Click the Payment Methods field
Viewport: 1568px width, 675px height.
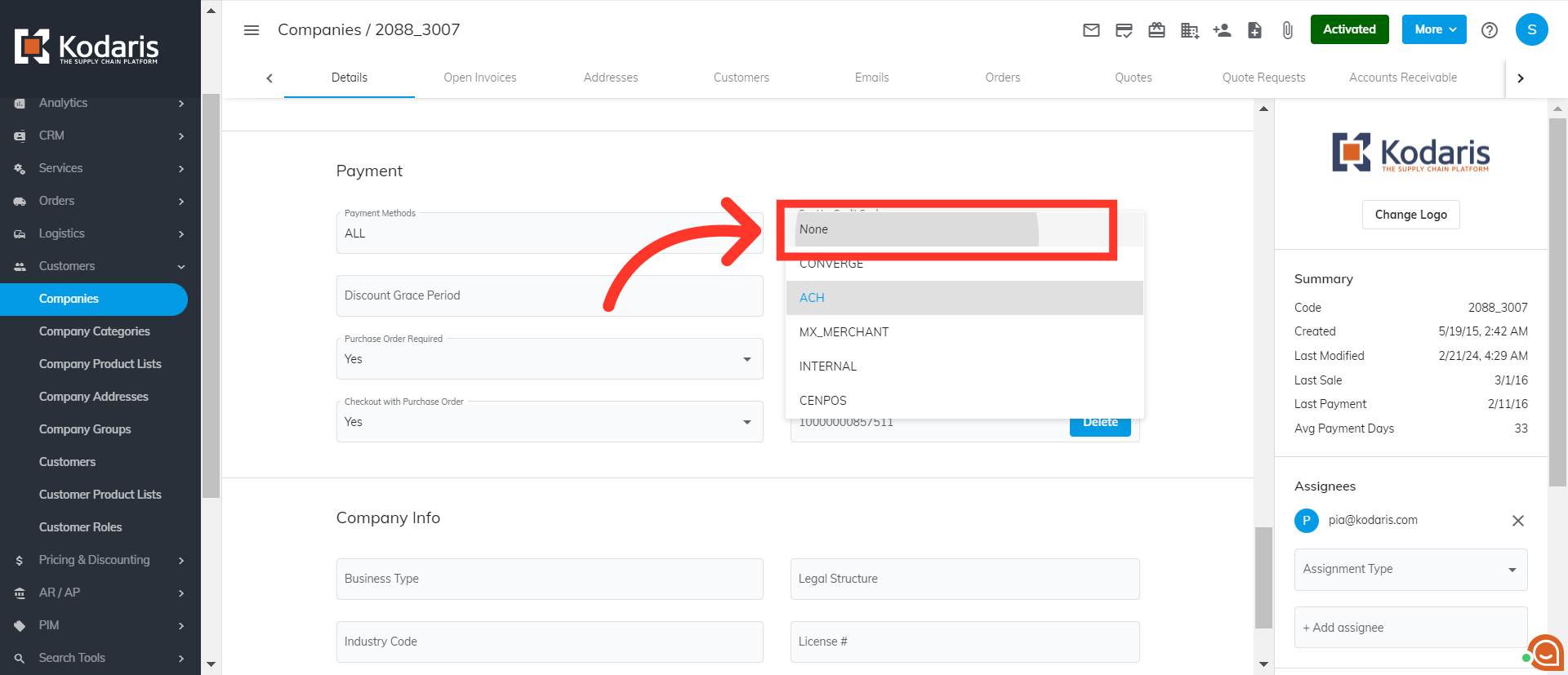550,233
